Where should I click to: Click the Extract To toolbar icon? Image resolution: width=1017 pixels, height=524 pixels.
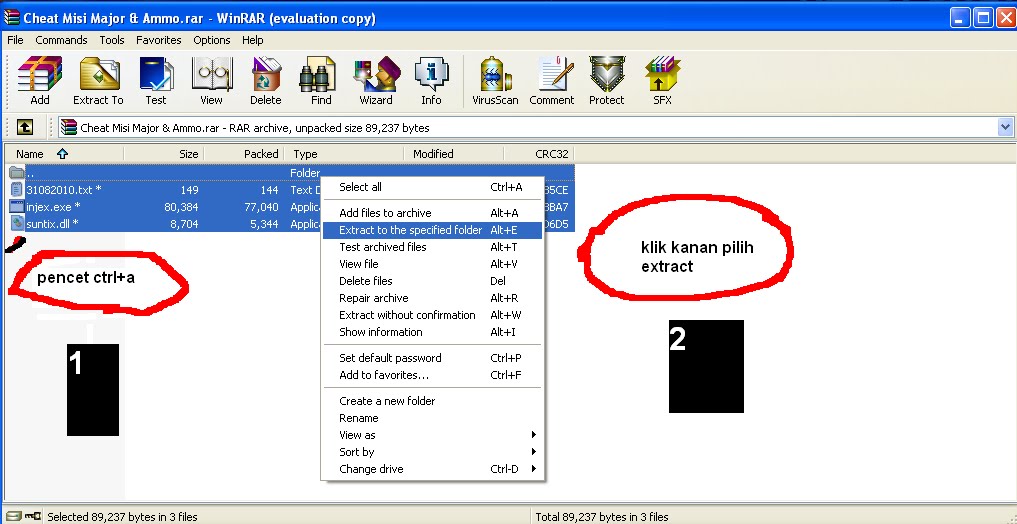pyautogui.click(x=99, y=73)
